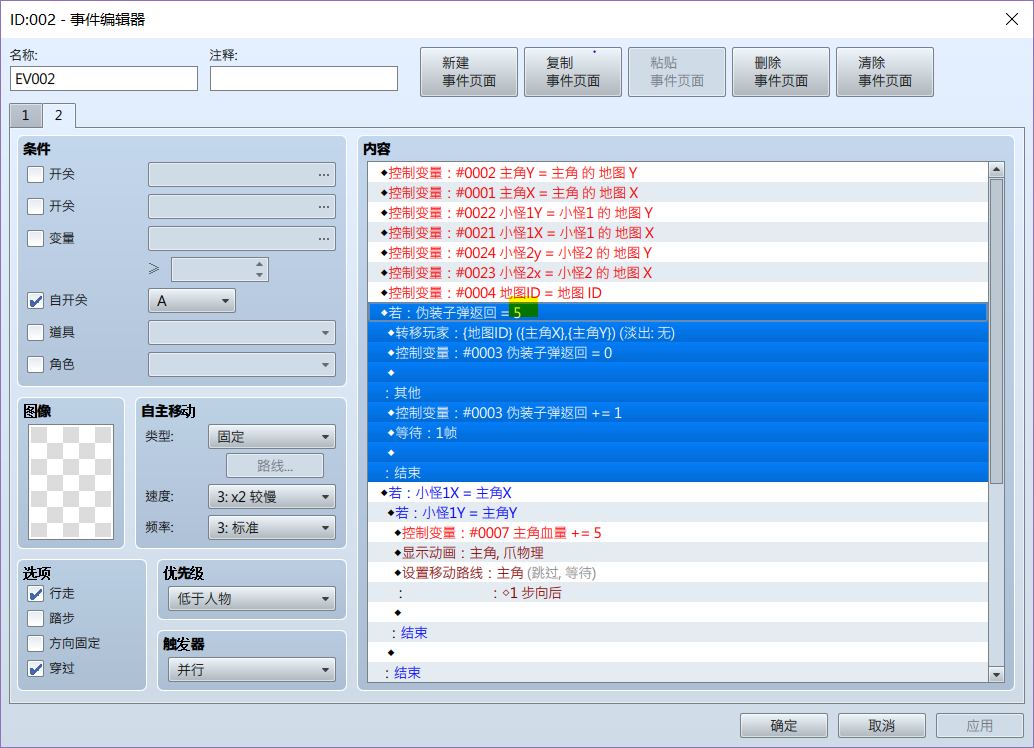Open second 开关 condition picker ellipsis
This screenshot has width=1034, height=748.
[x=323, y=206]
